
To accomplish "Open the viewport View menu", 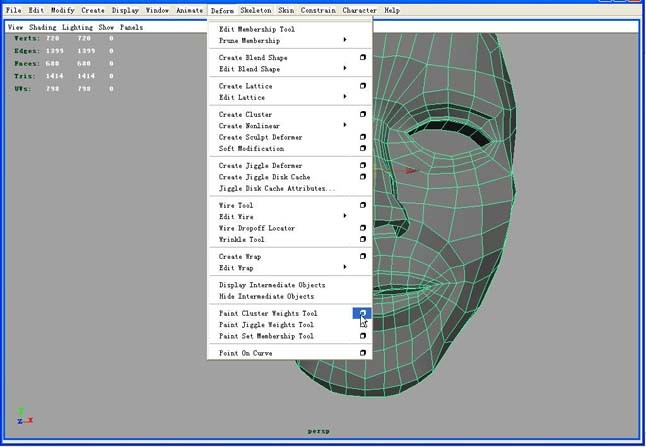I will [x=15, y=27].
